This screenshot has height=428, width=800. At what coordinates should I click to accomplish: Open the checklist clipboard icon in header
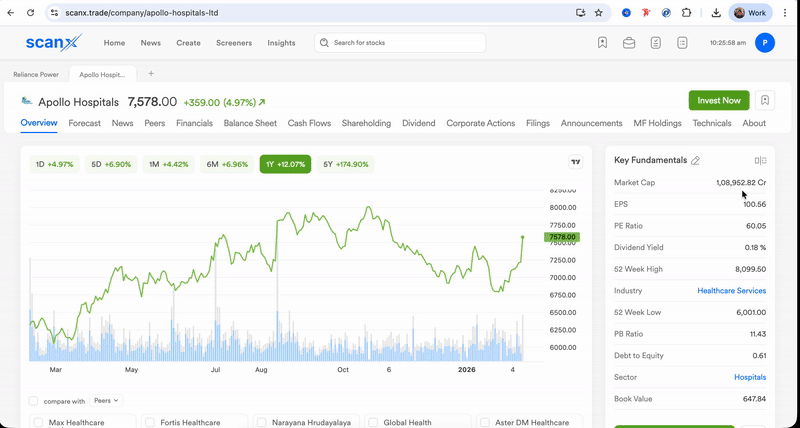656,43
